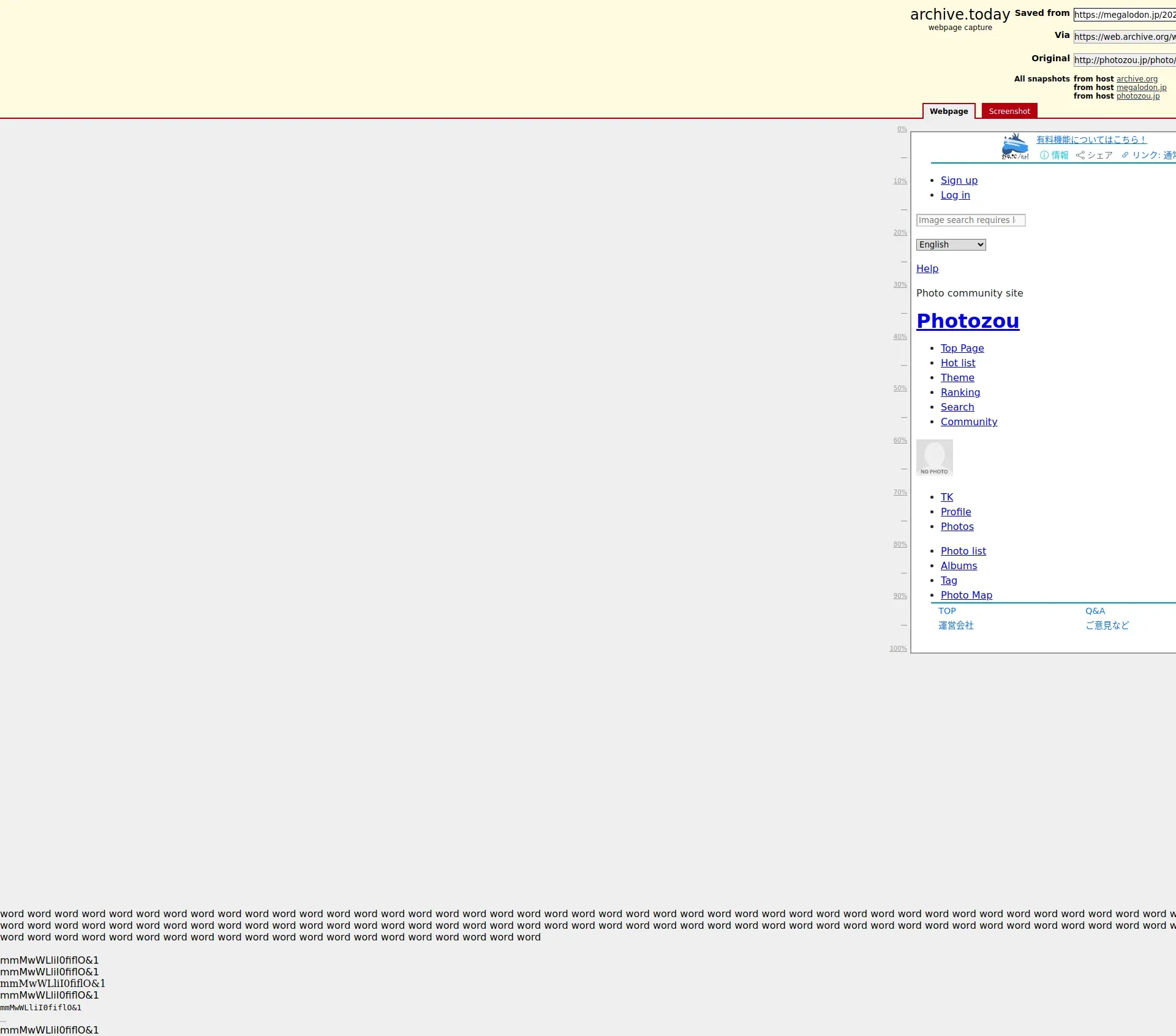1176x1036 pixels.
Task: Jump to the 50% page position marker
Action: 900,388
